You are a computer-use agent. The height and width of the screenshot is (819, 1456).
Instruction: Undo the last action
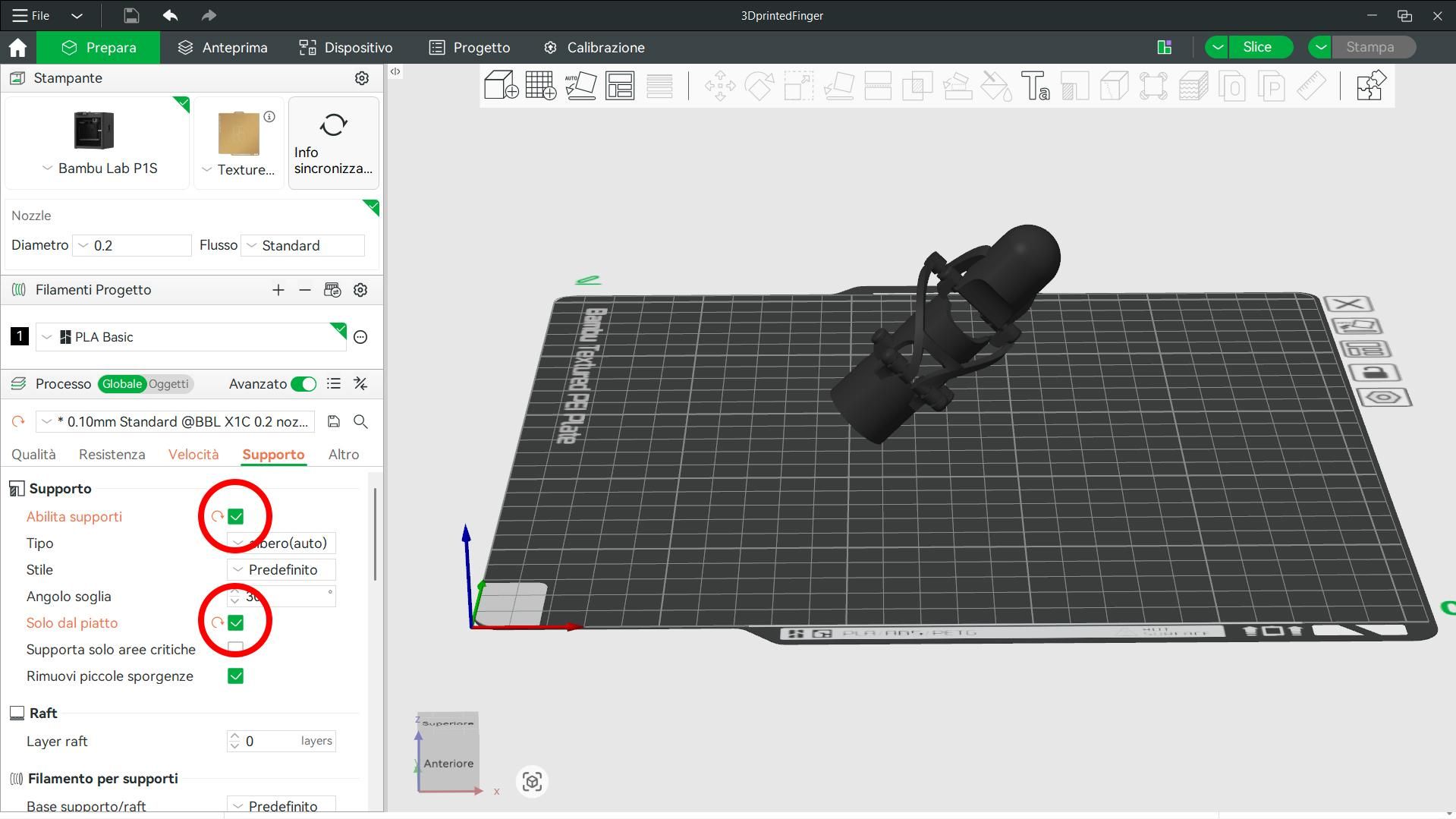tap(170, 15)
